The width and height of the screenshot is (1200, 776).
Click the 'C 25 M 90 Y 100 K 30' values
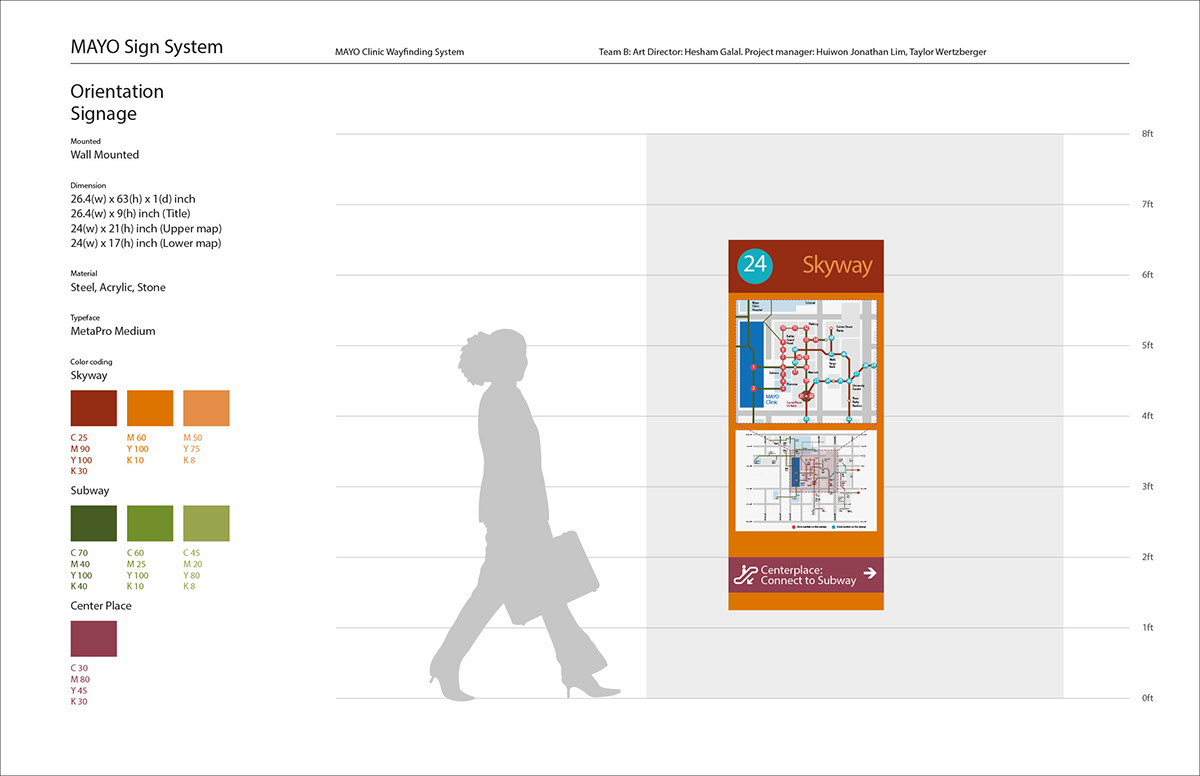tap(82, 454)
